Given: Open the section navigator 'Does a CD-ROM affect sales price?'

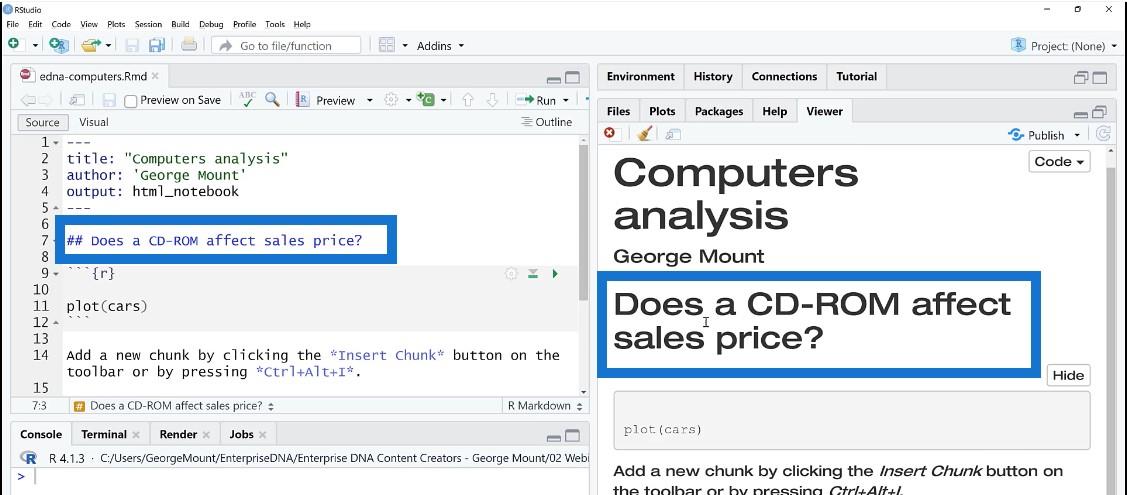Looking at the screenshot, I should [175, 406].
